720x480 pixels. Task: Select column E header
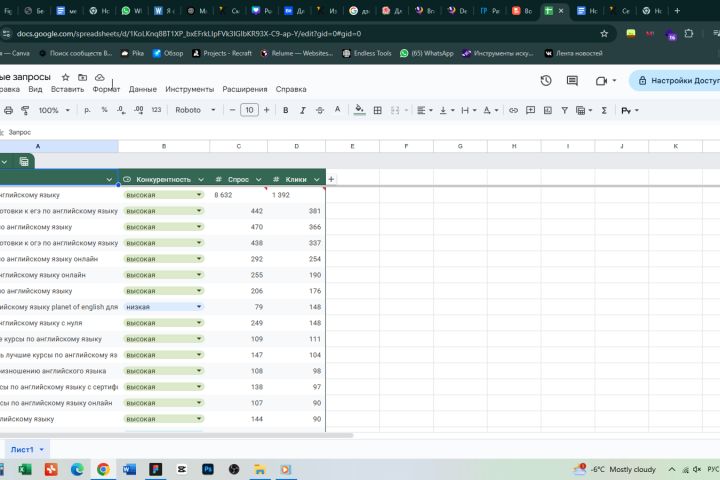click(x=352, y=146)
